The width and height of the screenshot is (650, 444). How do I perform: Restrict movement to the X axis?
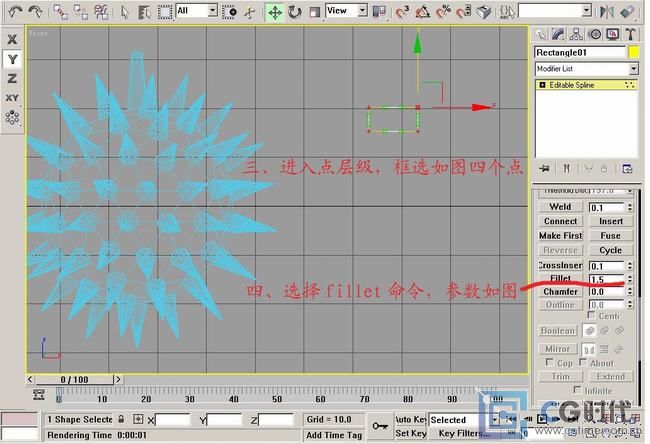pyautogui.click(x=12, y=39)
